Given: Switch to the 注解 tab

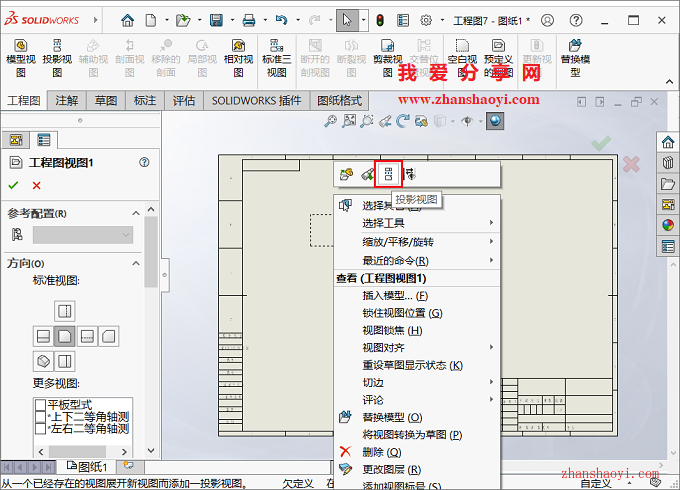Looking at the screenshot, I should tap(67, 101).
